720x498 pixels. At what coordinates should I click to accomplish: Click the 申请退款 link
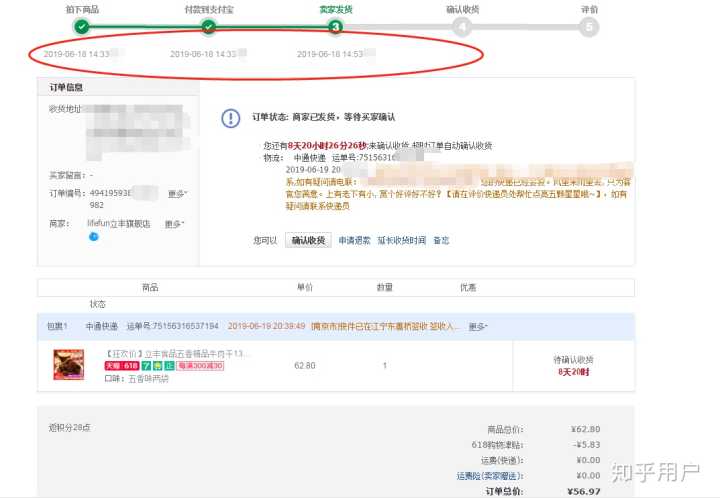coord(354,240)
